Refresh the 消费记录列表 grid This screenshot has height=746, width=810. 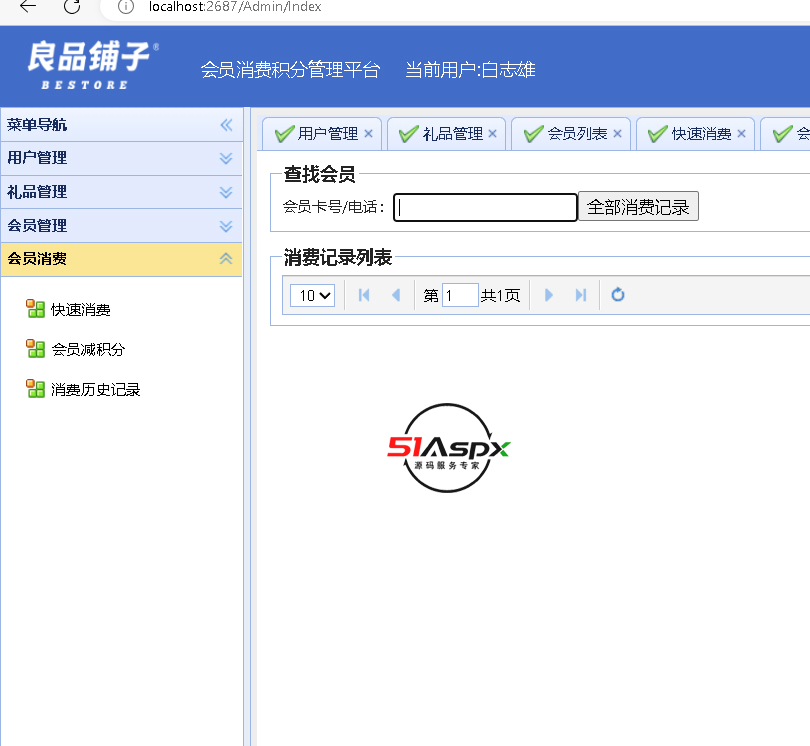point(618,295)
